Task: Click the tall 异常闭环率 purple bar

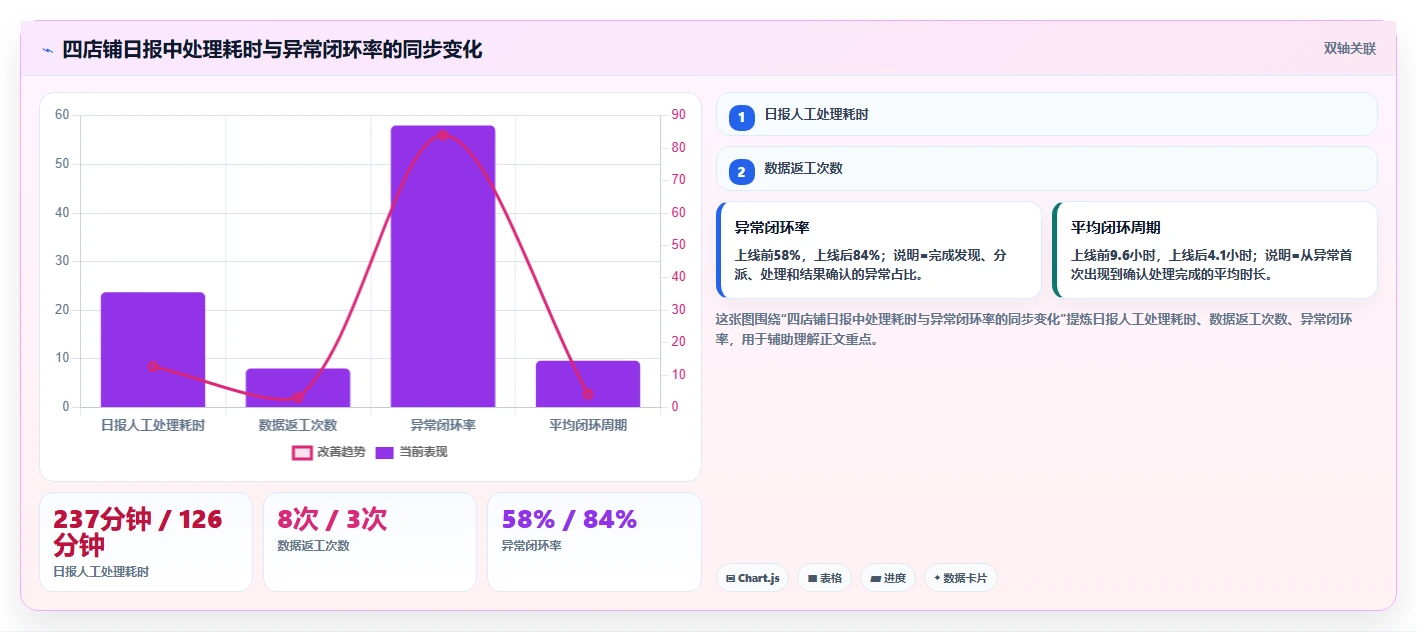Action: click(443, 266)
